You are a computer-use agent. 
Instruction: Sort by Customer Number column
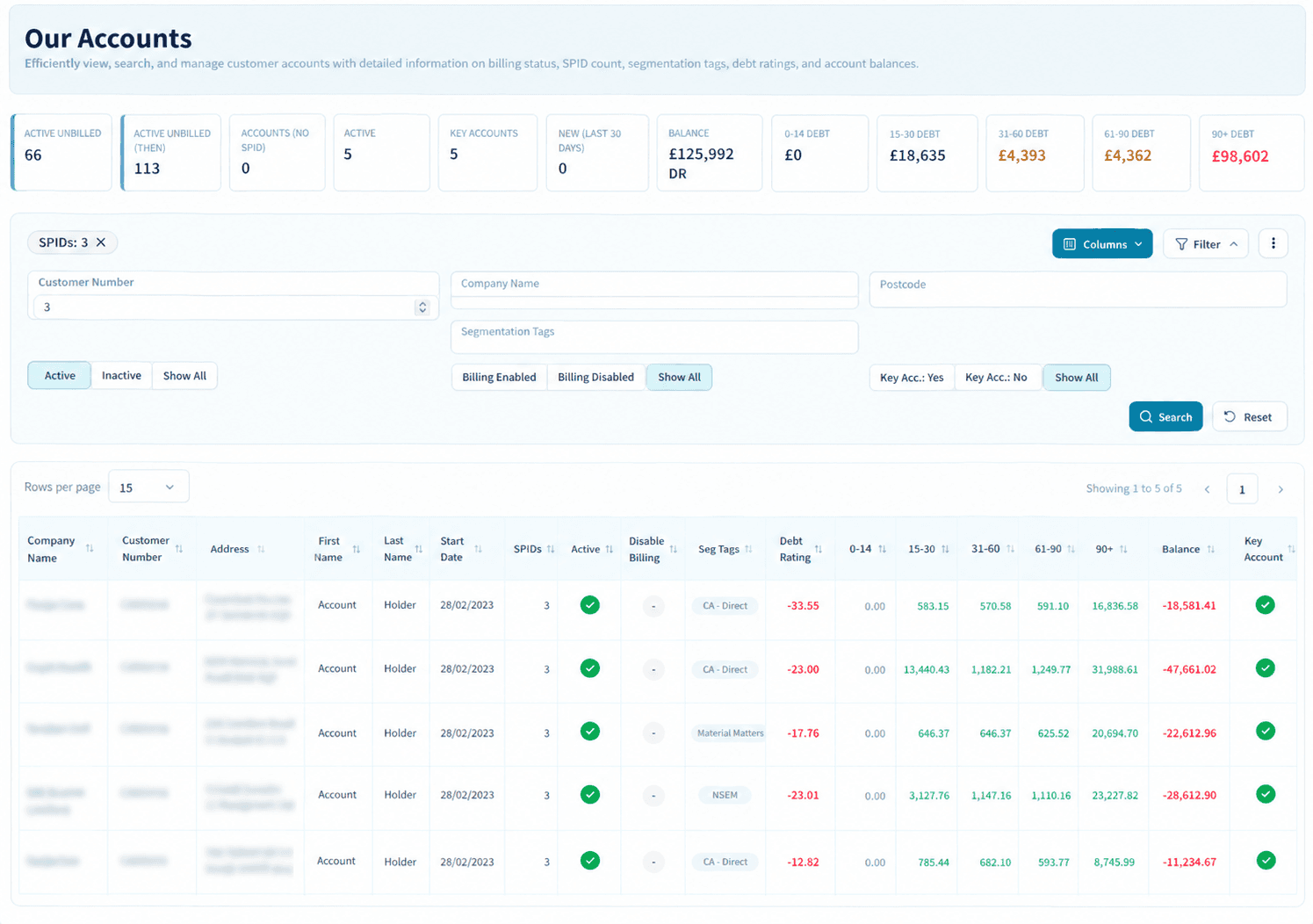point(179,549)
